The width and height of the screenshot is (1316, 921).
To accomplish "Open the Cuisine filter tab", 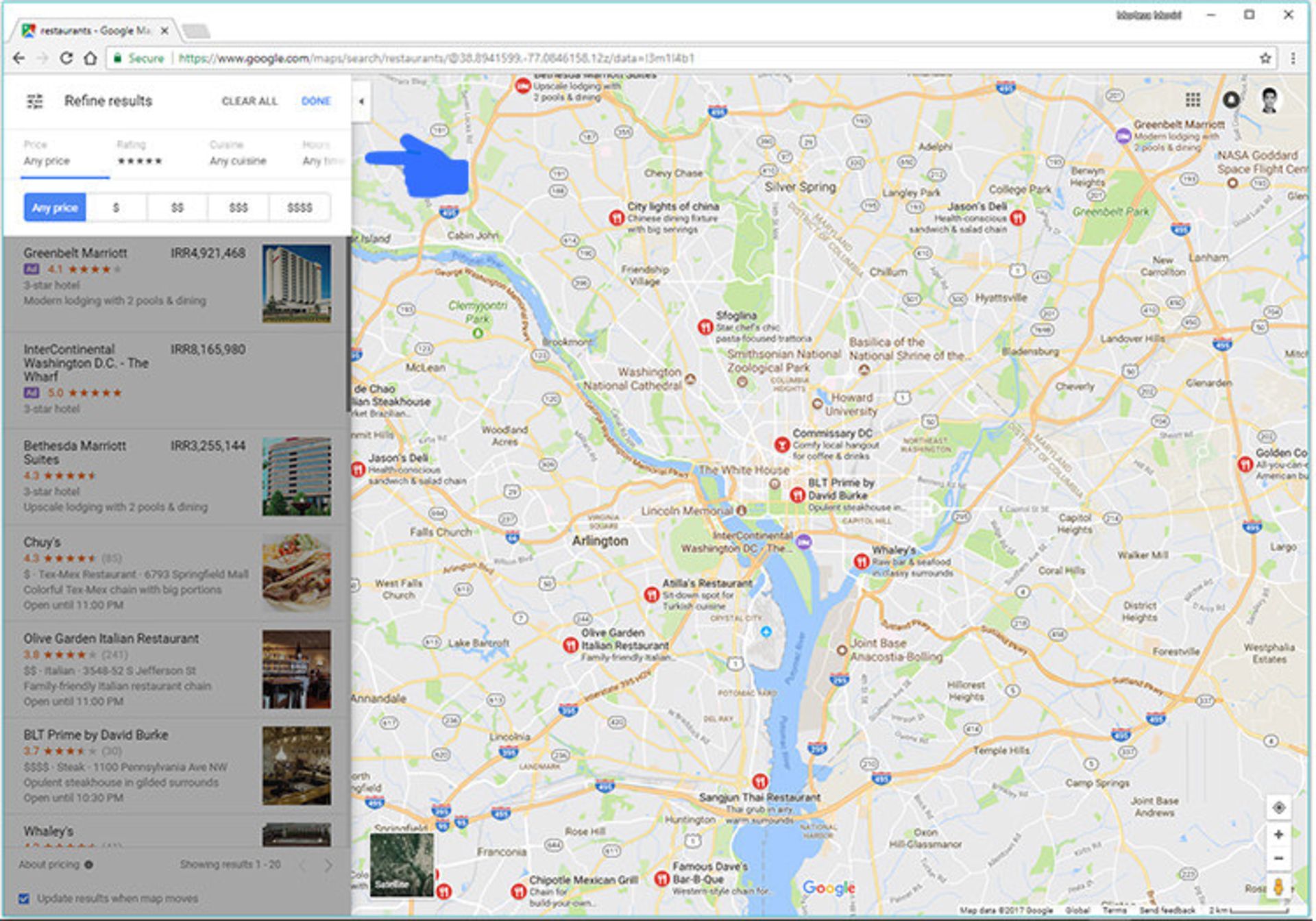I will tap(238, 153).
